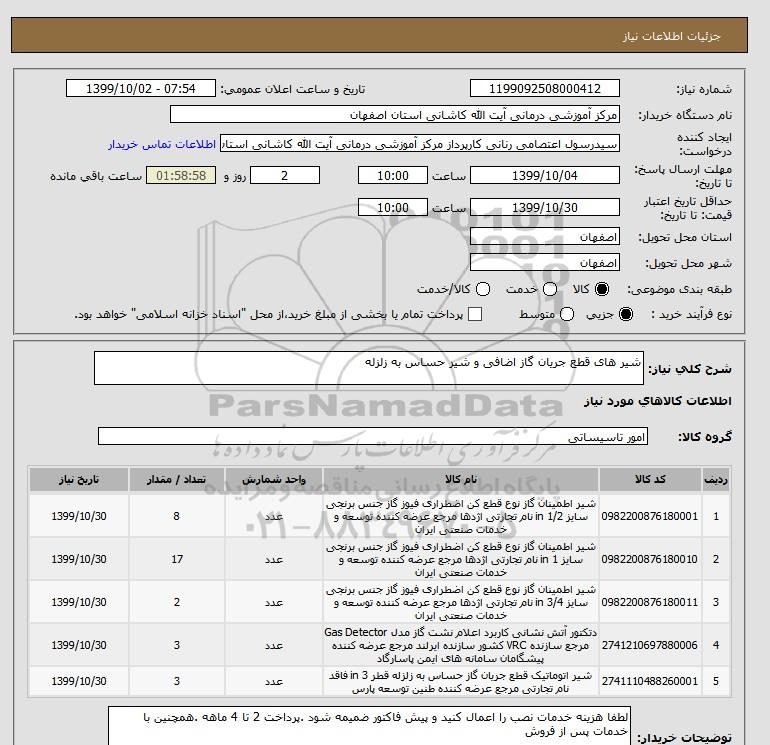The width and height of the screenshot is (770, 745).
Task: Select the متوسط purchase type radio
Action: (567, 314)
